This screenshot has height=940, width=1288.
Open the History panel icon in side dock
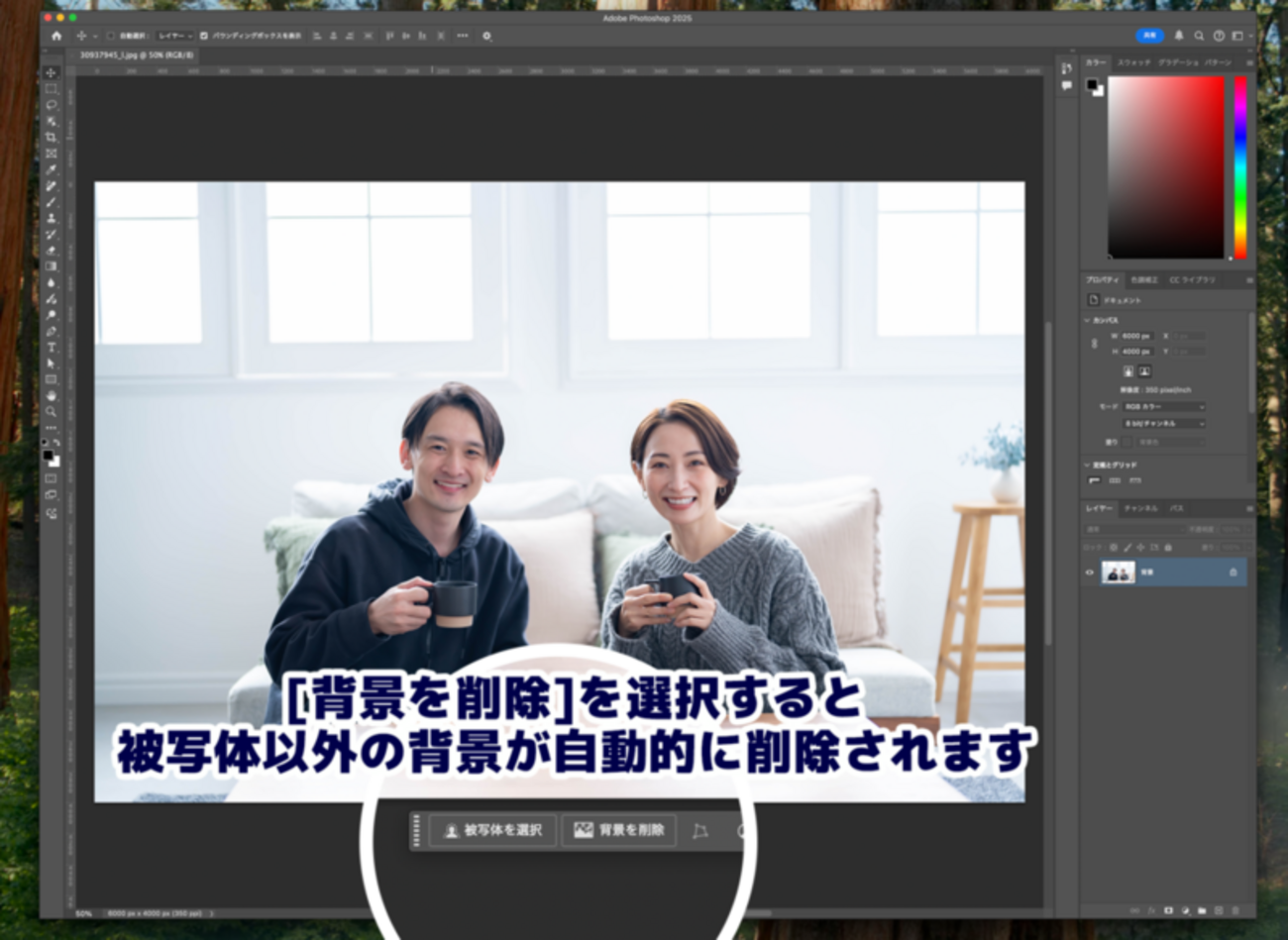click(1066, 68)
